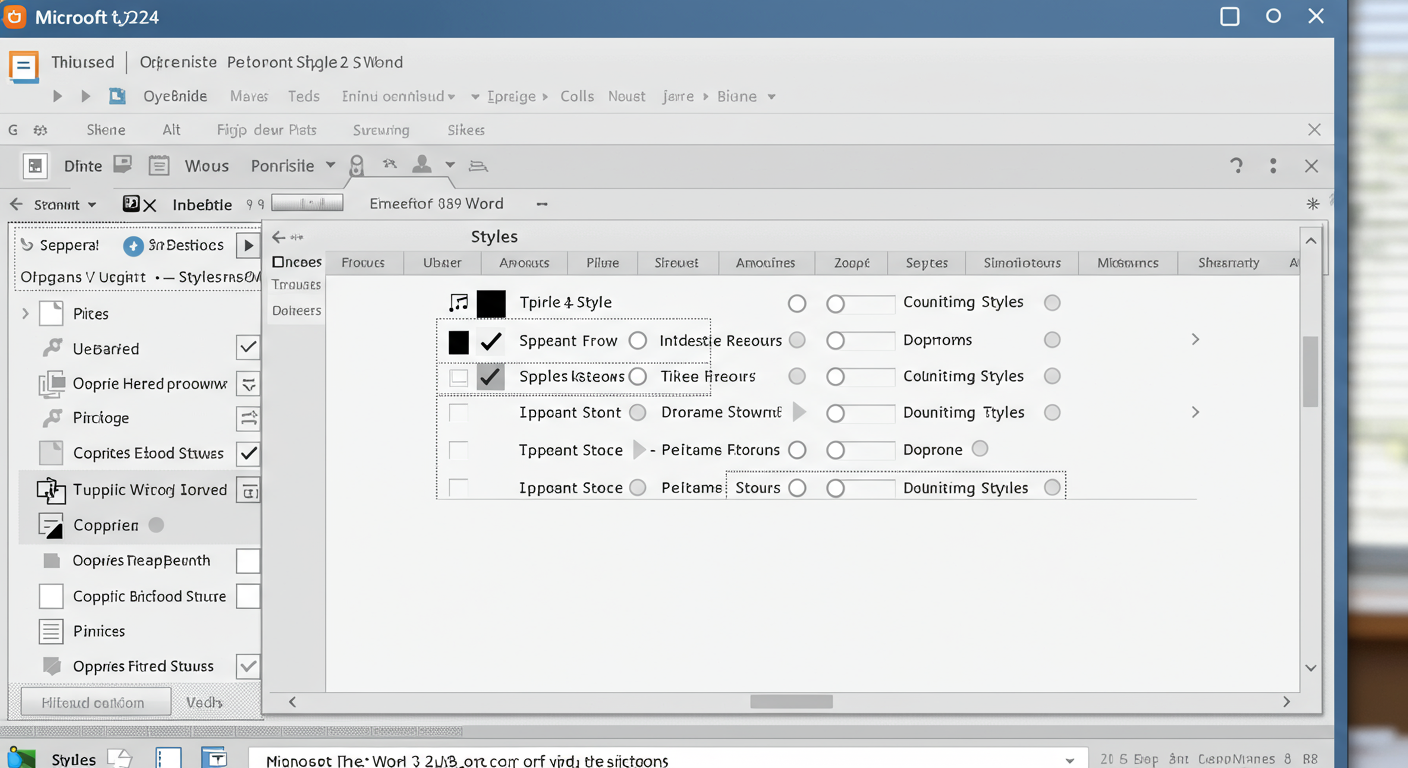Click the horizontal scrollbar thumb in Styles panel
This screenshot has height=768, width=1408.
click(x=791, y=702)
